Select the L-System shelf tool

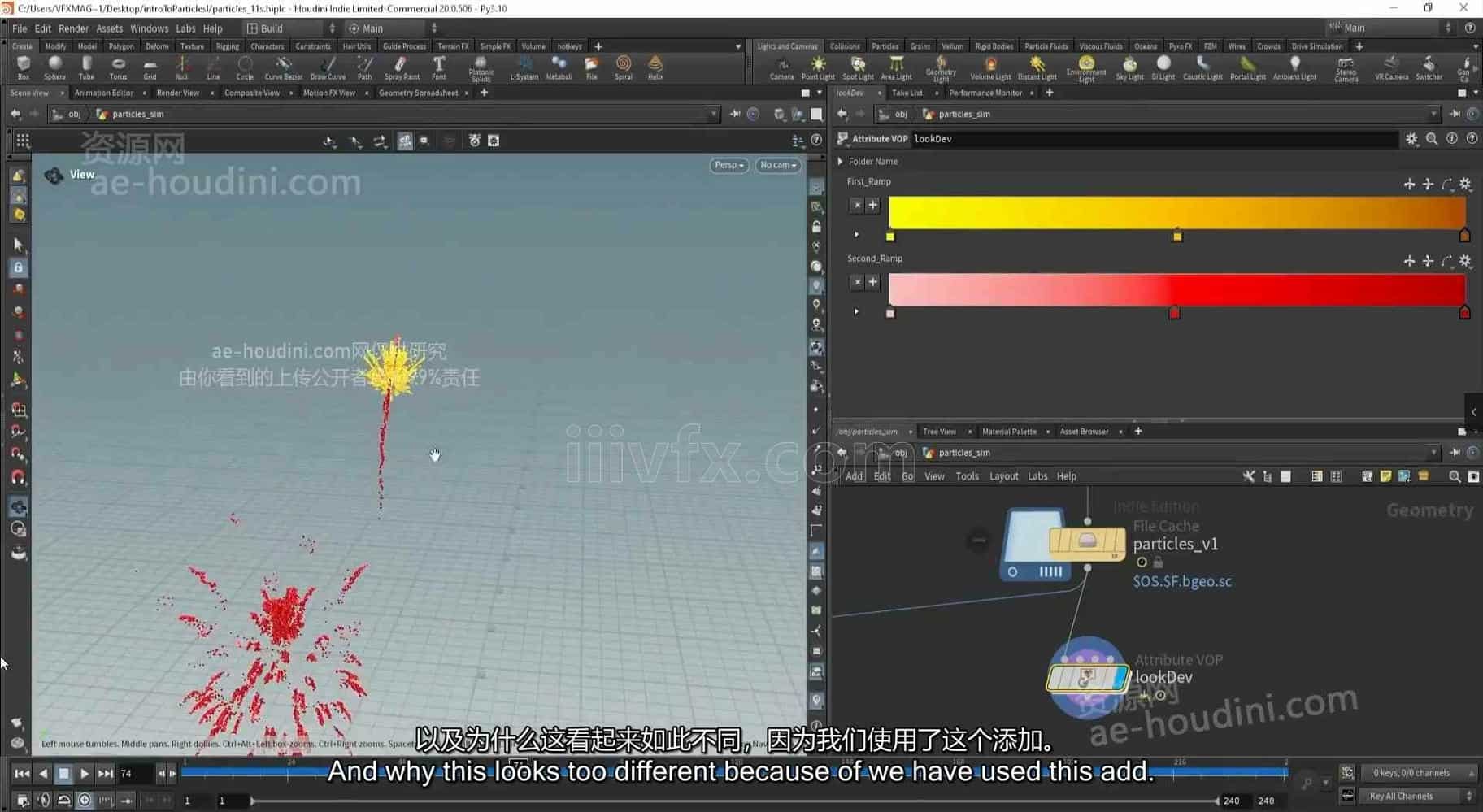click(x=524, y=67)
